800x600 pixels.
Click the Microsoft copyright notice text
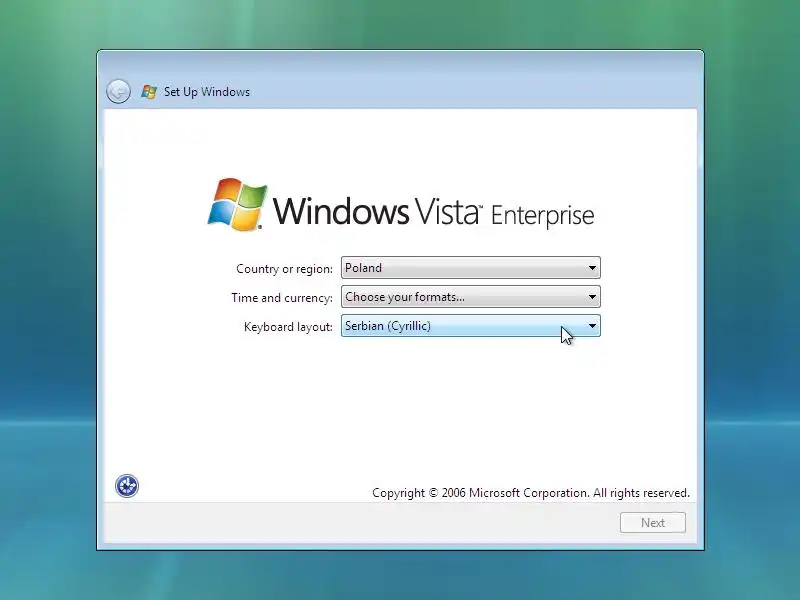click(531, 493)
